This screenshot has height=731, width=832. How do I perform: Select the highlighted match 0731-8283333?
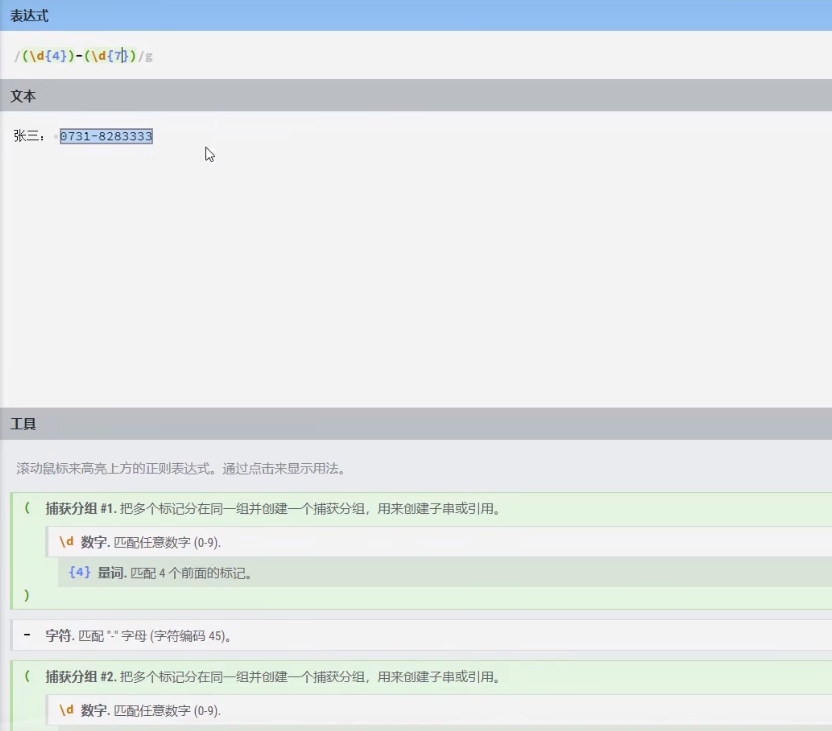(104, 136)
